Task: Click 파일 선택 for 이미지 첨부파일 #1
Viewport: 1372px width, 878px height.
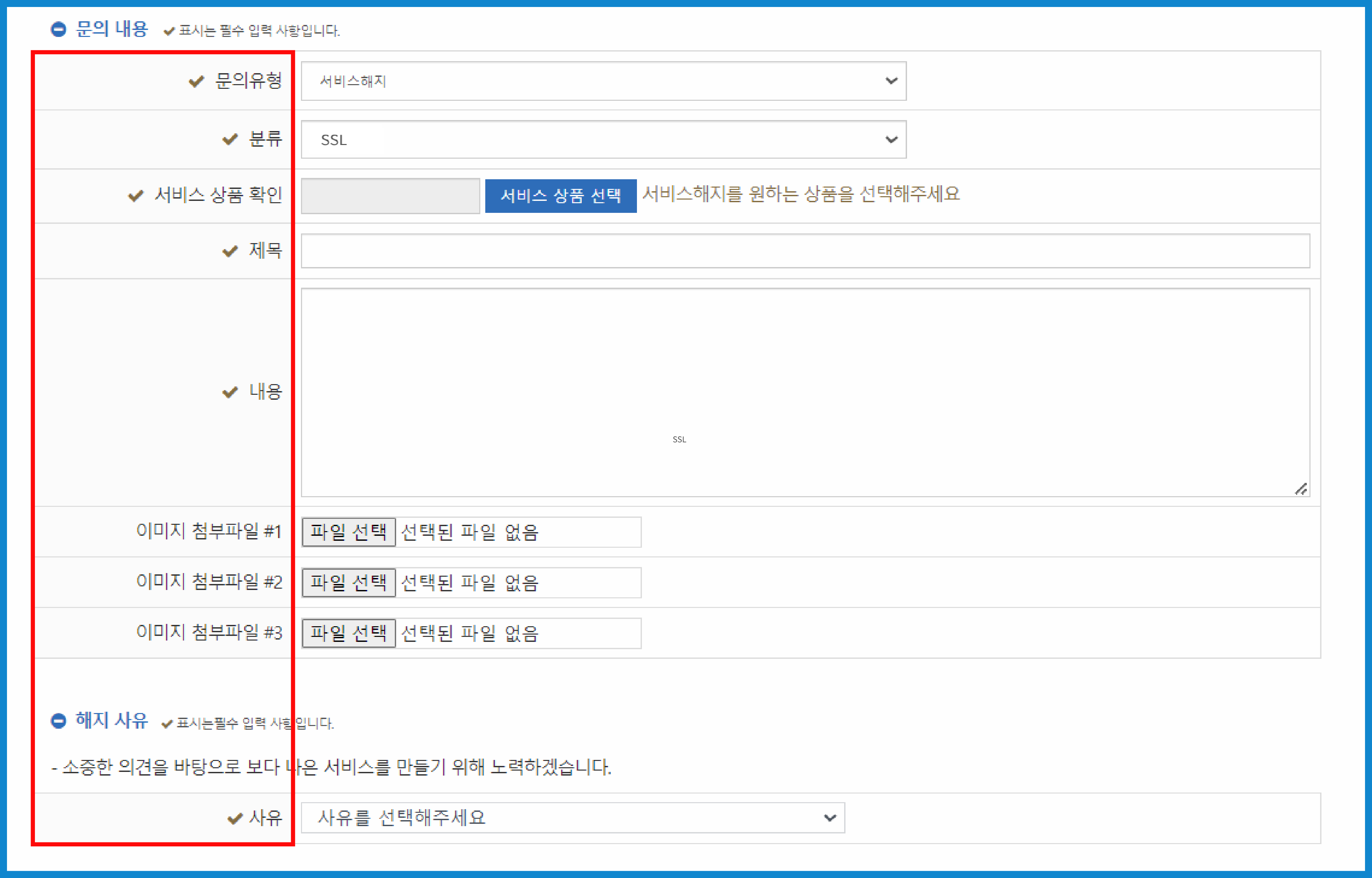Action: pos(348,532)
